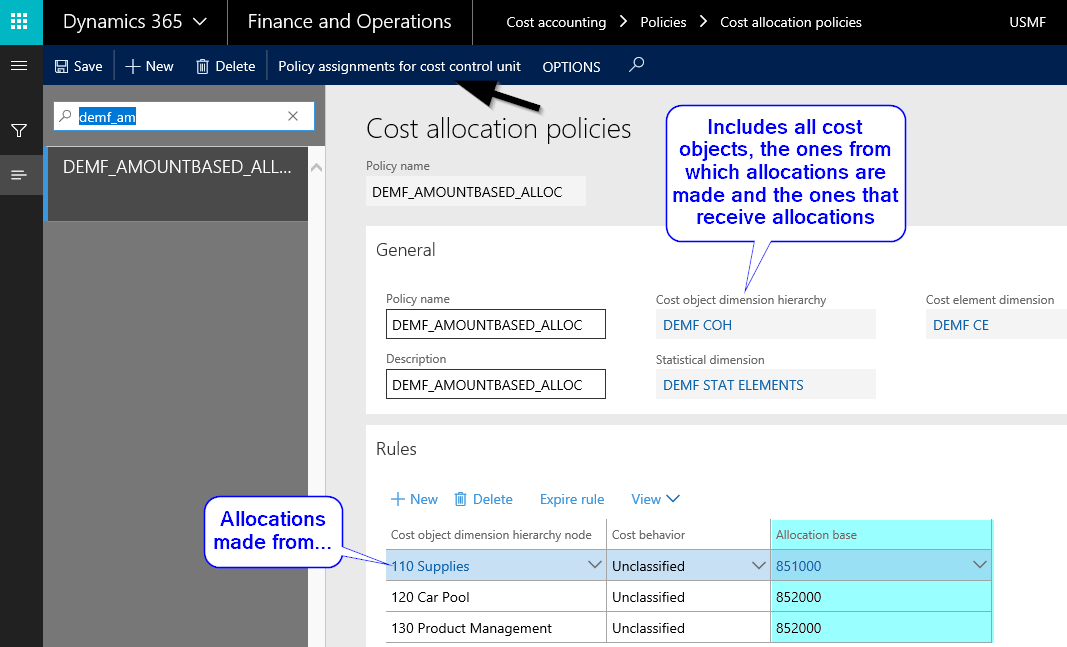Click the Expire rule button
1067x647 pixels.
(x=572, y=499)
